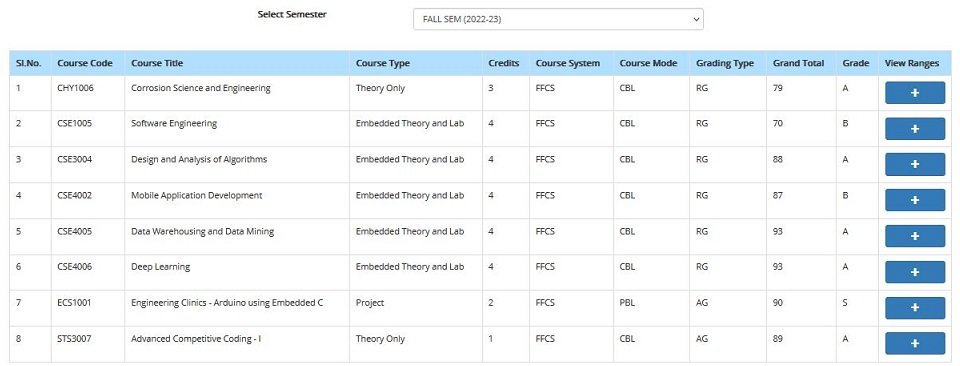The height and width of the screenshot is (366, 960).
Task: Click credits value 1 for STS3007
Action: tap(490, 338)
